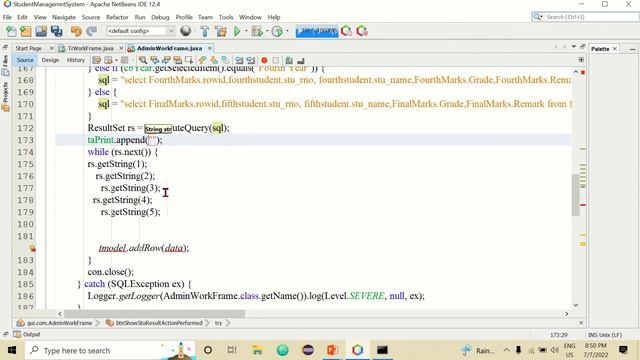Click the Windows Start button

(11, 350)
